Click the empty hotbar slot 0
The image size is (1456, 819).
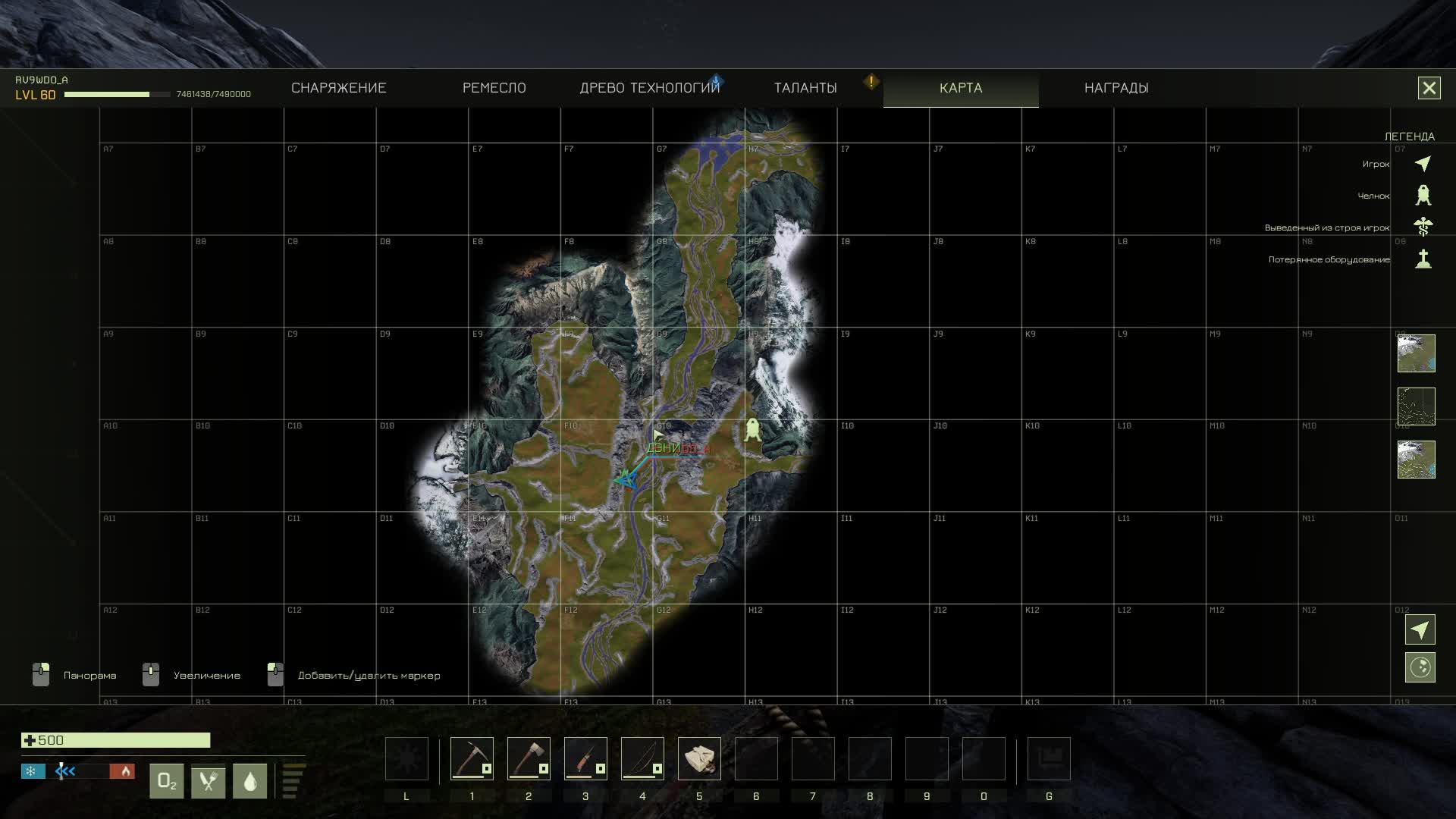click(x=984, y=758)
